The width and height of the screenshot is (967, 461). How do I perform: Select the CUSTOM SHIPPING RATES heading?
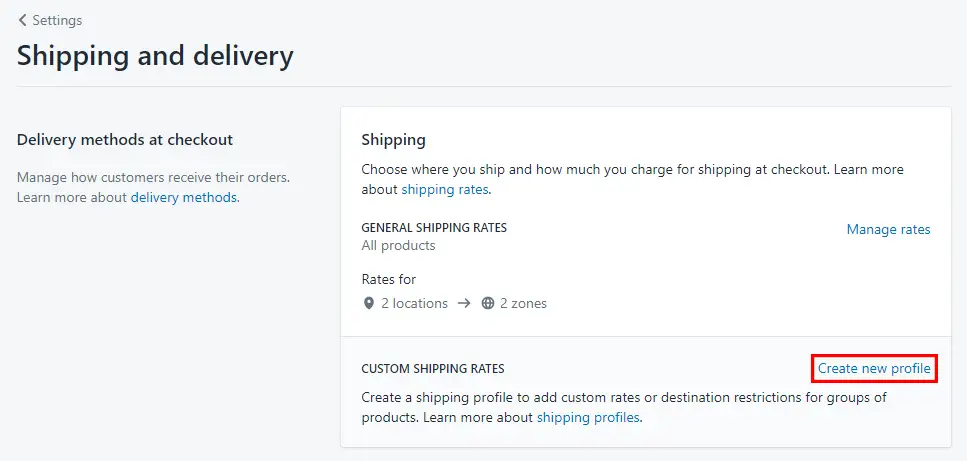coord(433,369)
